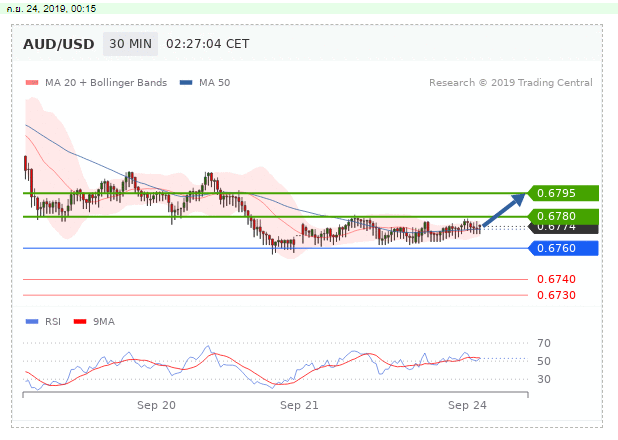The height and width of the screenshot is (440, 618).
Task: Select the 0.6795 green resistance label
Action: (x=563, y=193)
